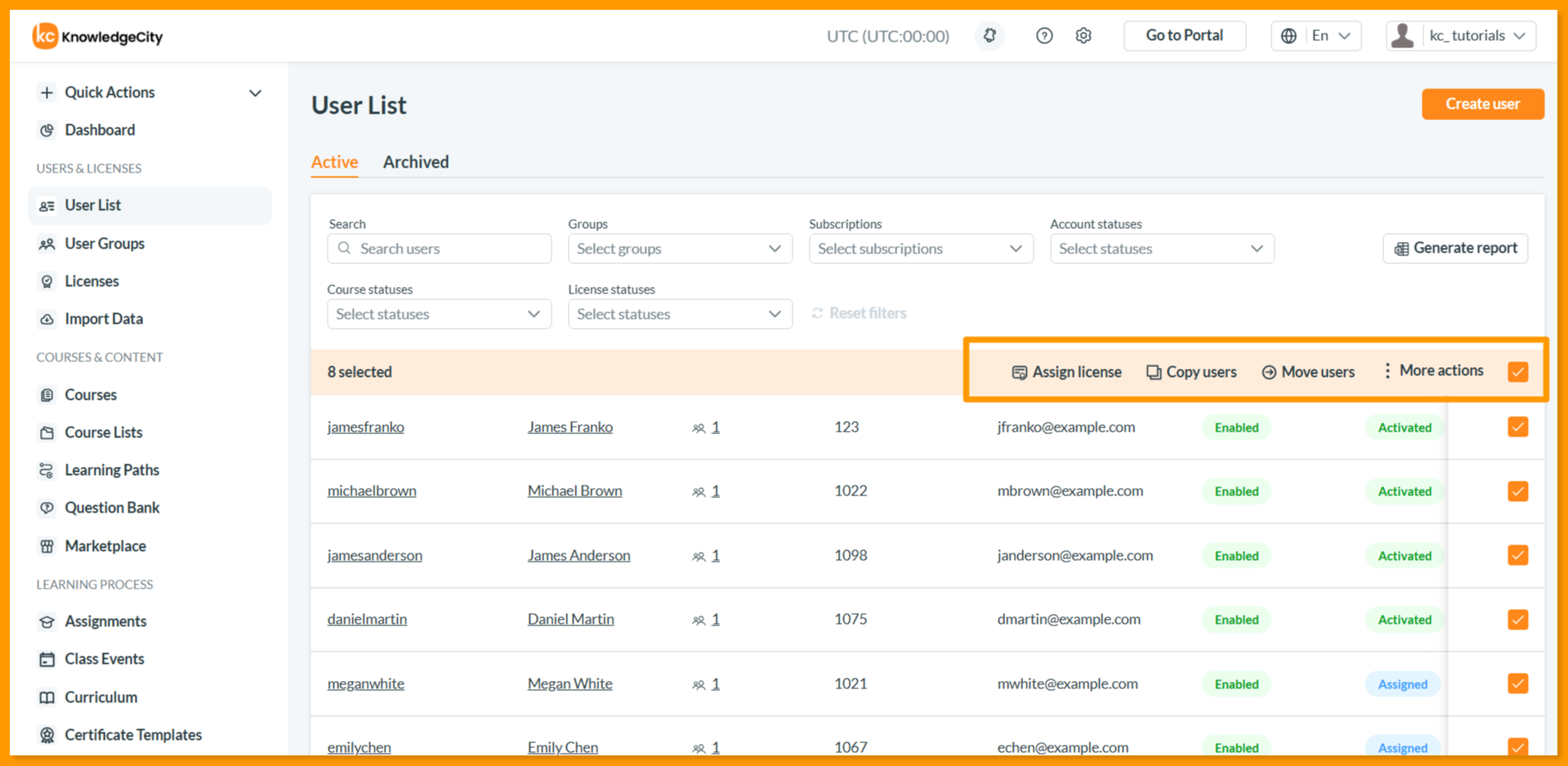Switch to the Active tab
1568x766 pixels.
334,162
